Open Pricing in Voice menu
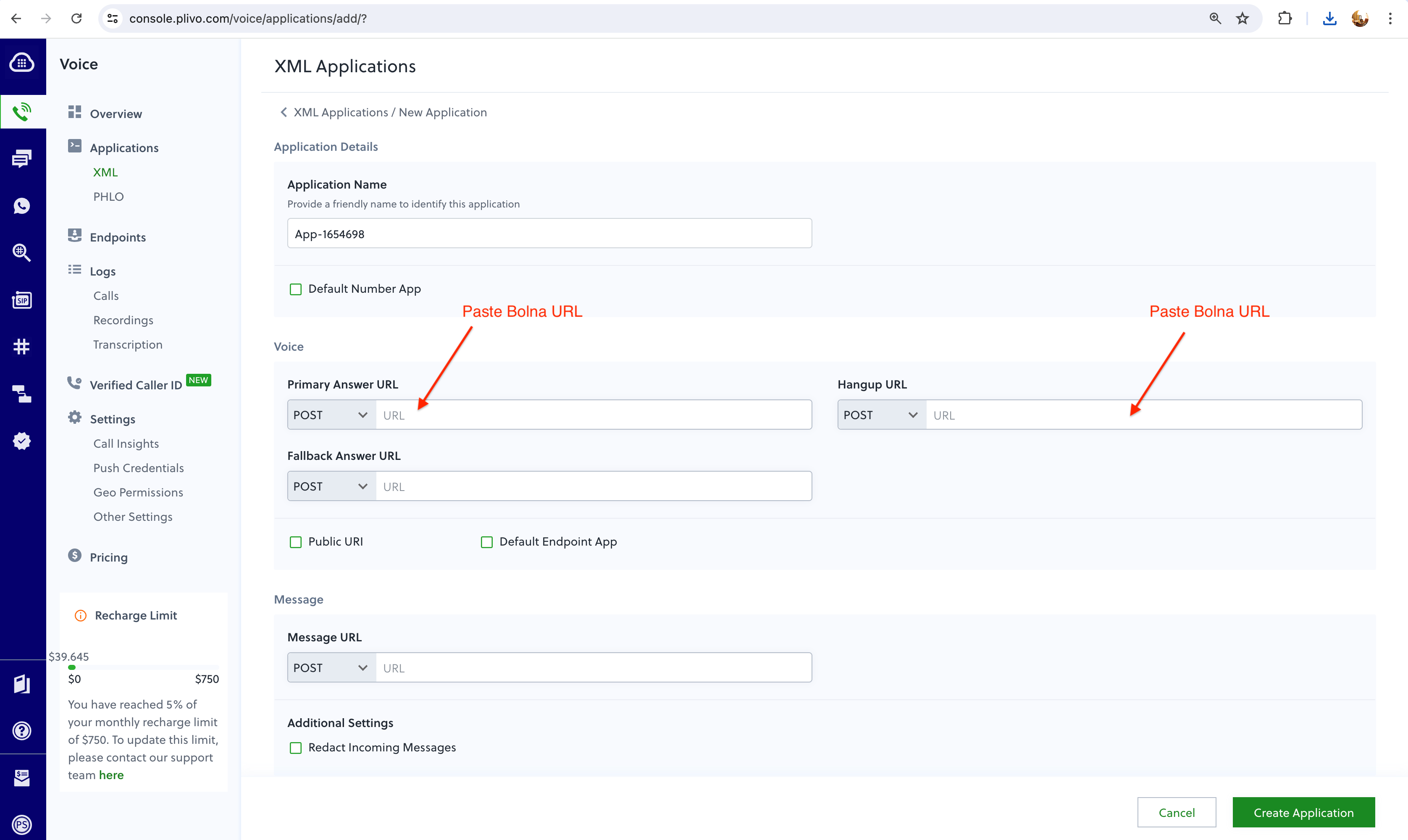 [x=109, y=557]
